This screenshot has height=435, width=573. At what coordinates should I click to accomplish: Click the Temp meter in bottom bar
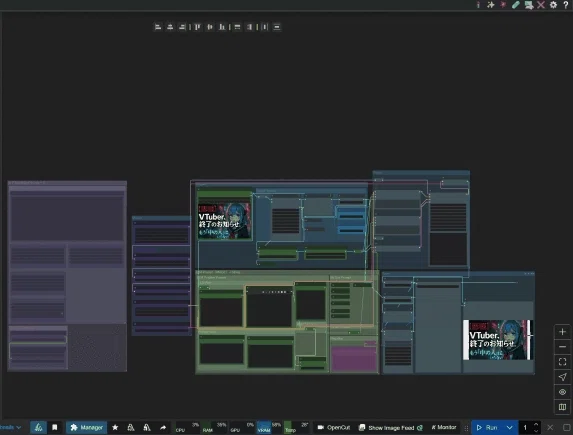[x=296, y=427]
